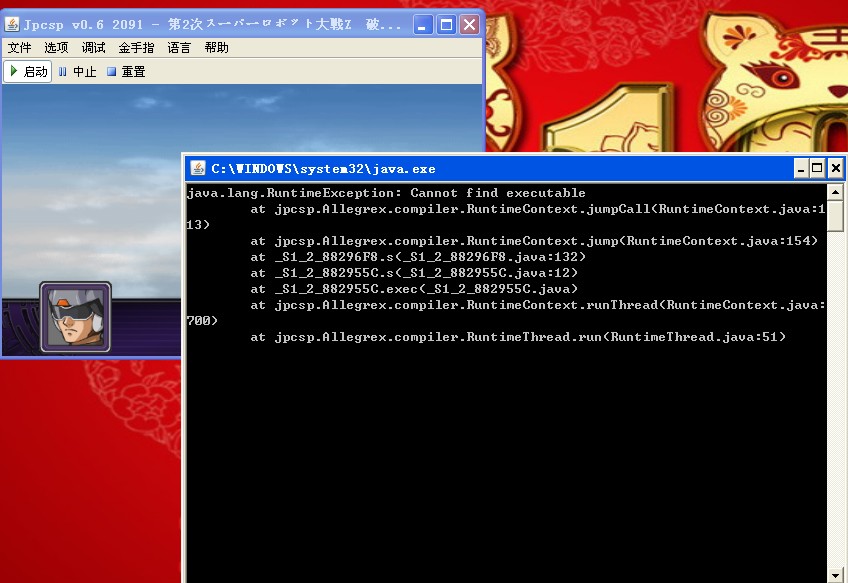Reset the emulator with 重置 button
This screenshot has height=583, width=848.
point(126,71)
